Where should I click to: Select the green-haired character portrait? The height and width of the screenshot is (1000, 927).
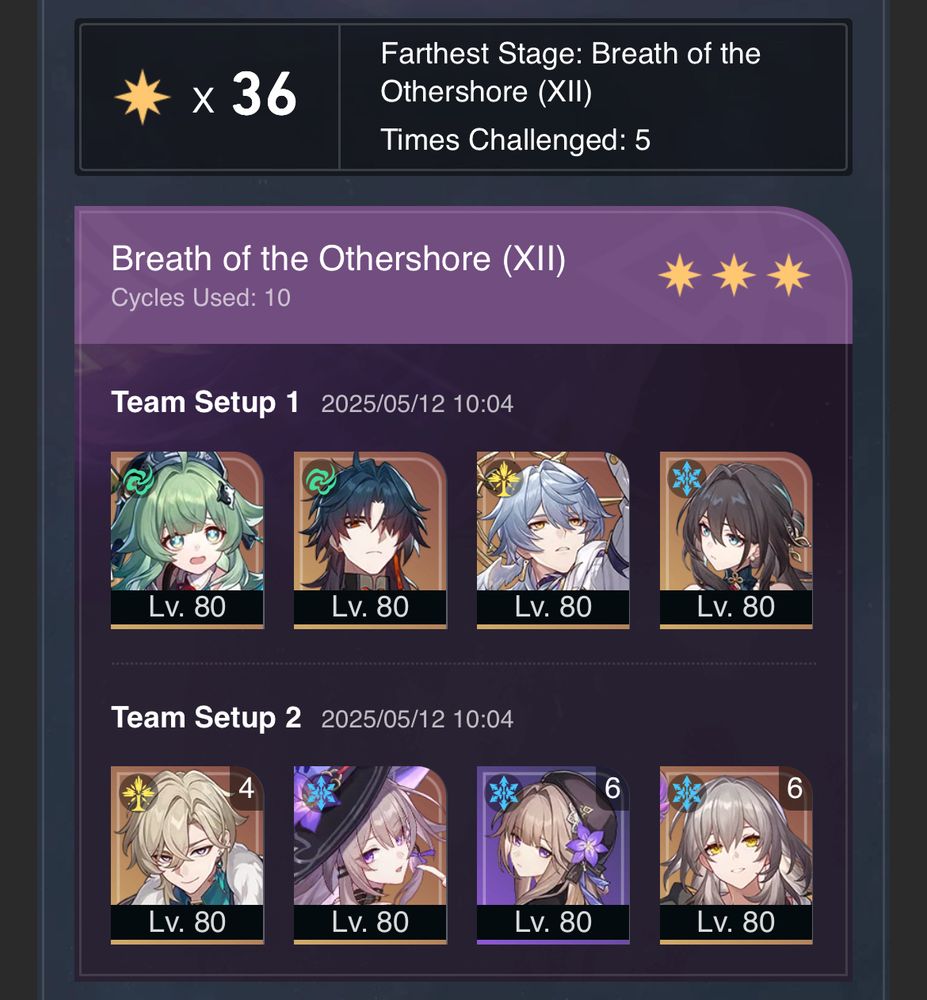(x=187, y=540)
